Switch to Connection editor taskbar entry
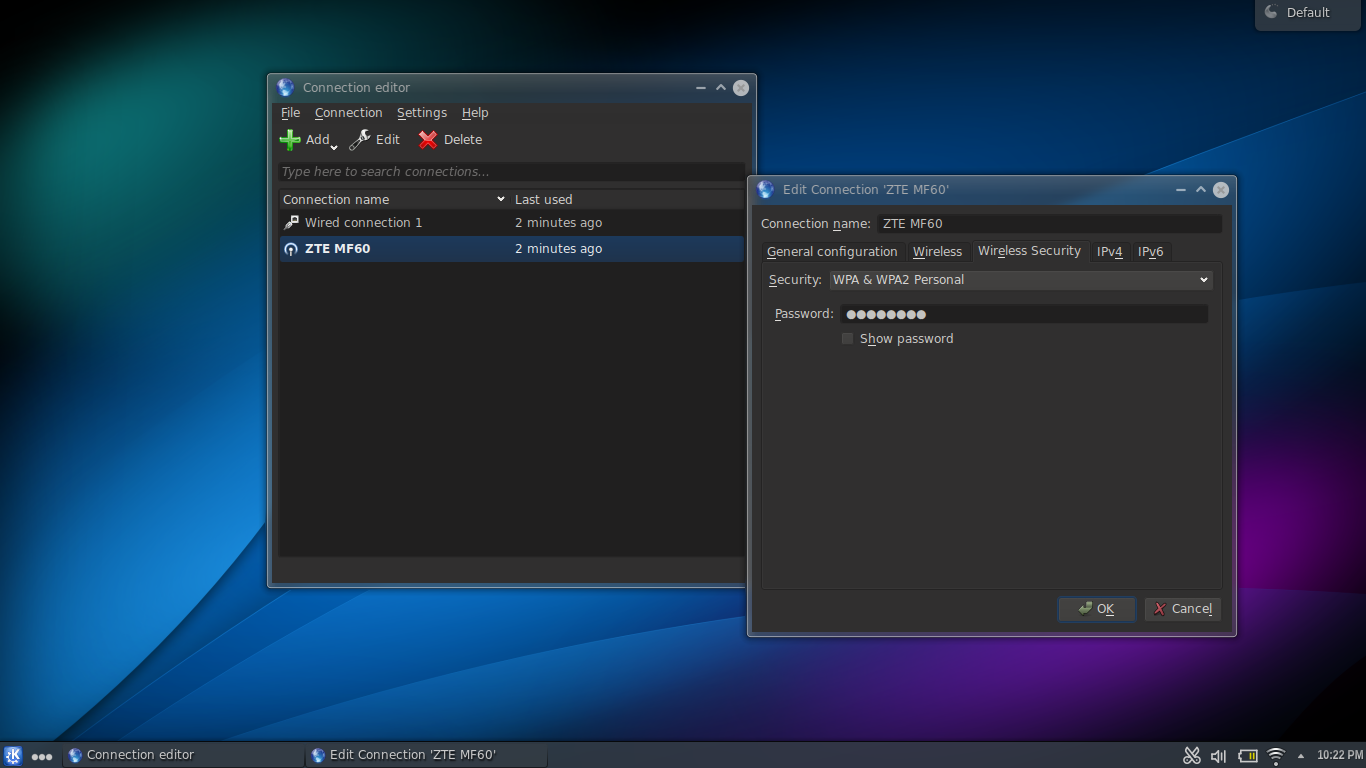Image resolution: width=1366 pixels, height=768 pixels. pyautogui.click(x=183, y=755)
